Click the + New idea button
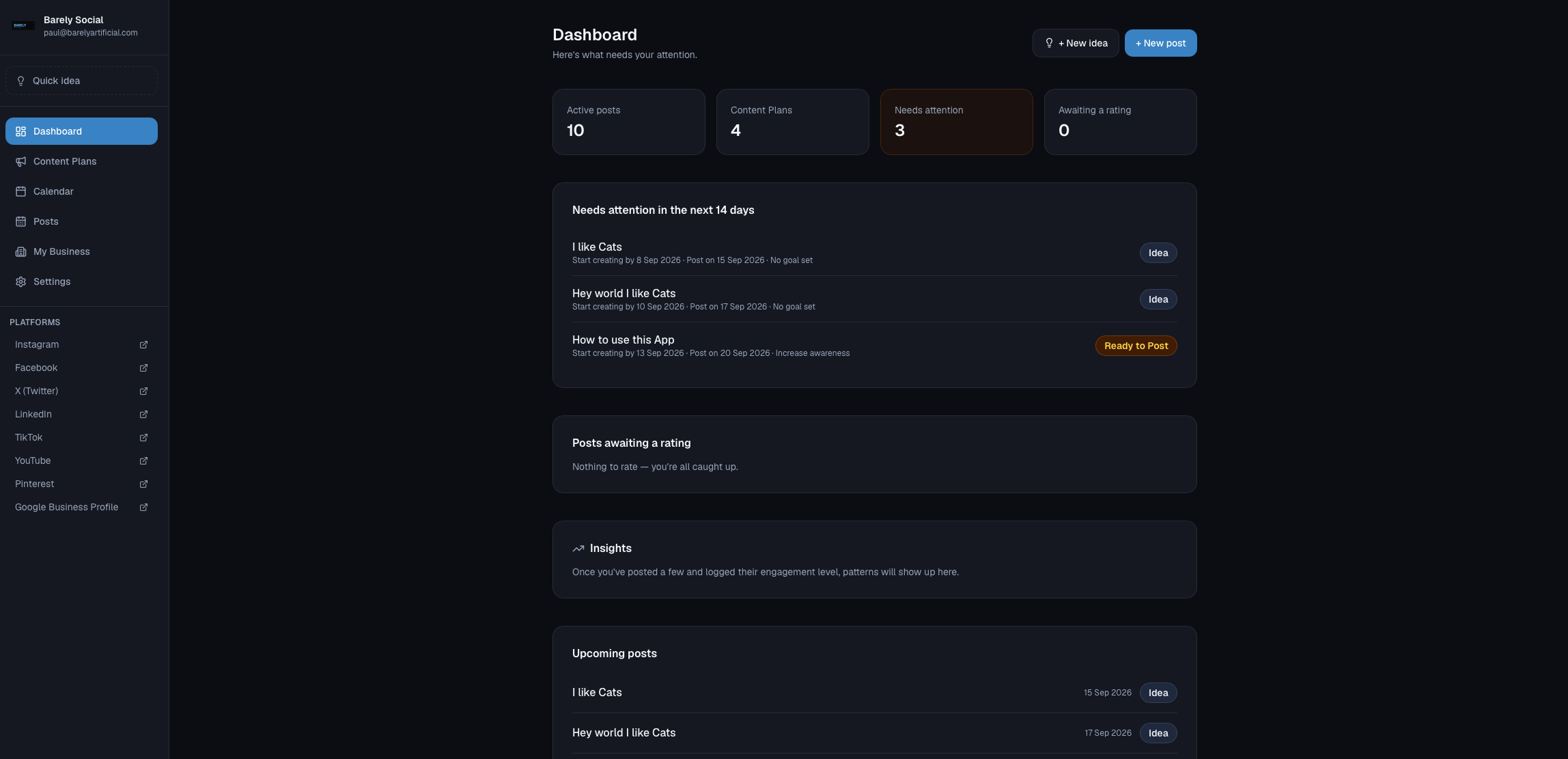The width and height of the screenshot is (1568, 759). 1076,43
